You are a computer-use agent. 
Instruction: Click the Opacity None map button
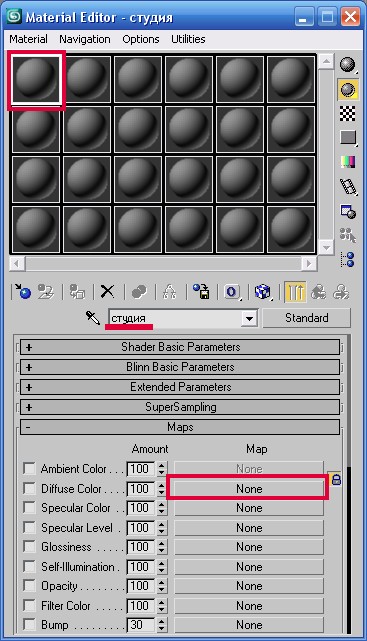[x=249, y=586]
